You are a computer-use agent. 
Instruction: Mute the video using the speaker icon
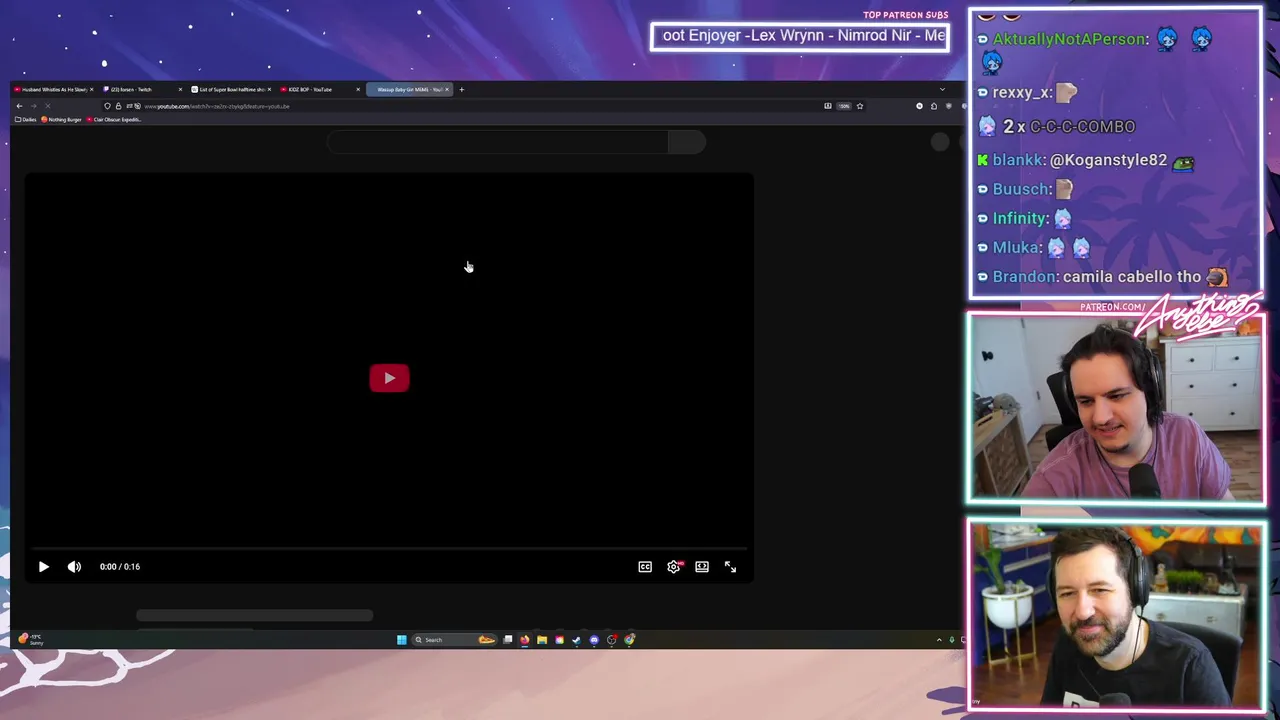click(x=74, y=567)
